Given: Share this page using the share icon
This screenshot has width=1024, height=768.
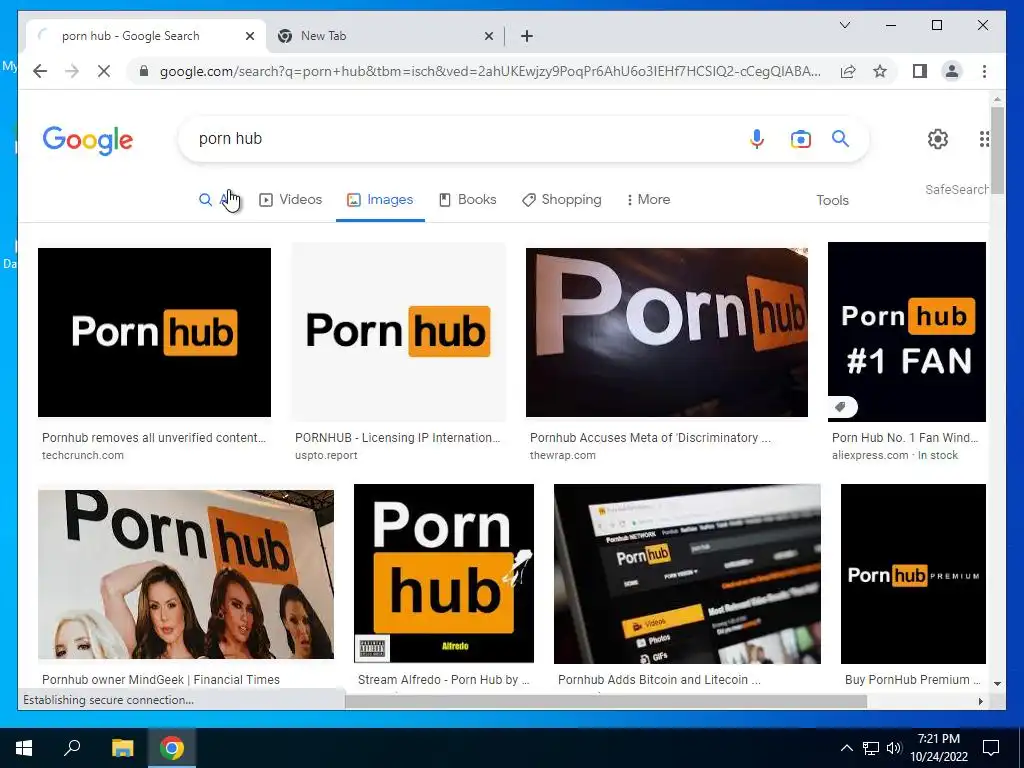Looking at the screenshot, I should 848,71.
